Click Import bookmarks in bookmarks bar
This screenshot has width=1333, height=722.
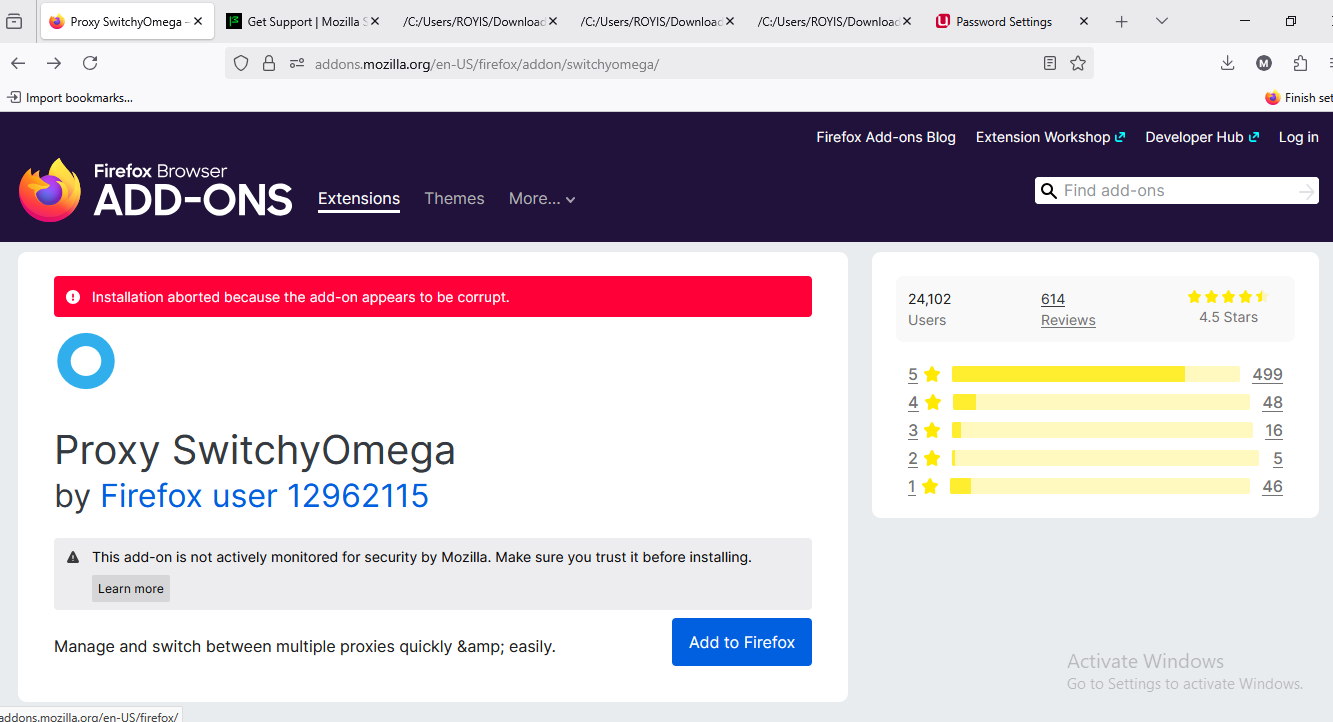pyautogui.click(x=70, y=97)
